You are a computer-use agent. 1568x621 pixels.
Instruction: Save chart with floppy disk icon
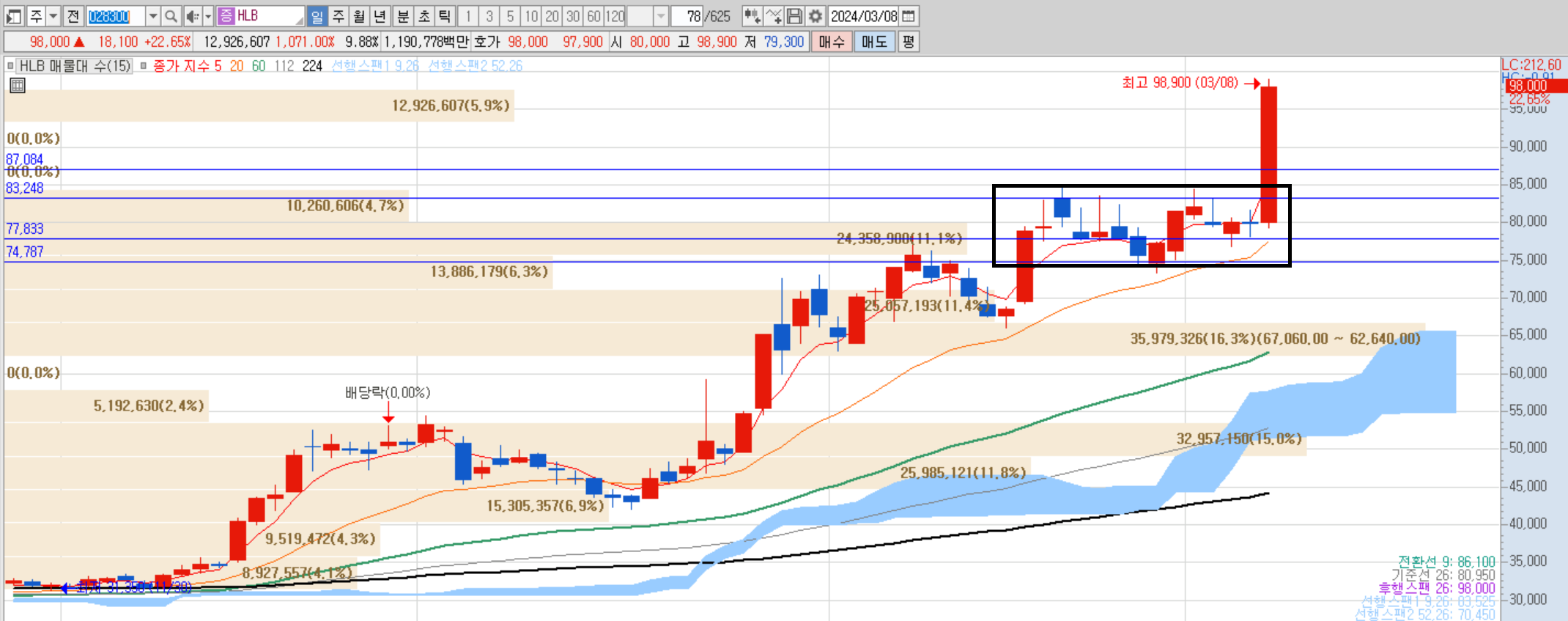(x=794, y=16)
